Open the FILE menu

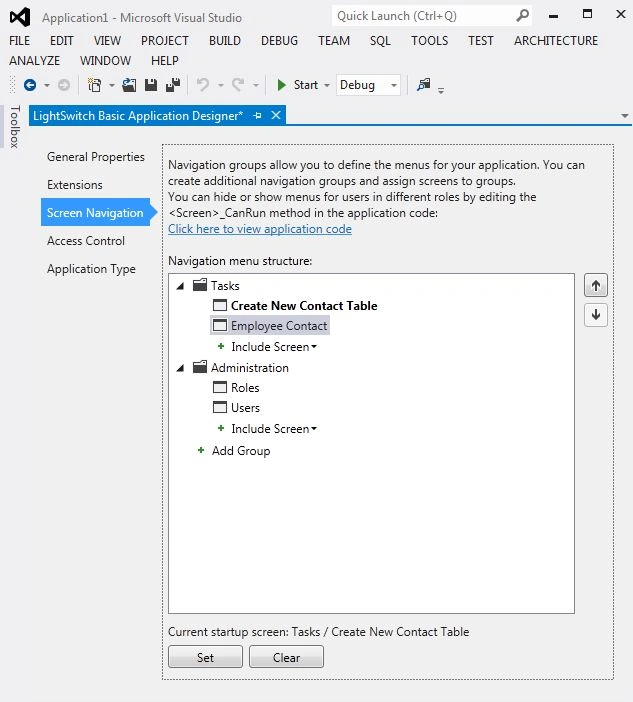[x=20, y=41]
